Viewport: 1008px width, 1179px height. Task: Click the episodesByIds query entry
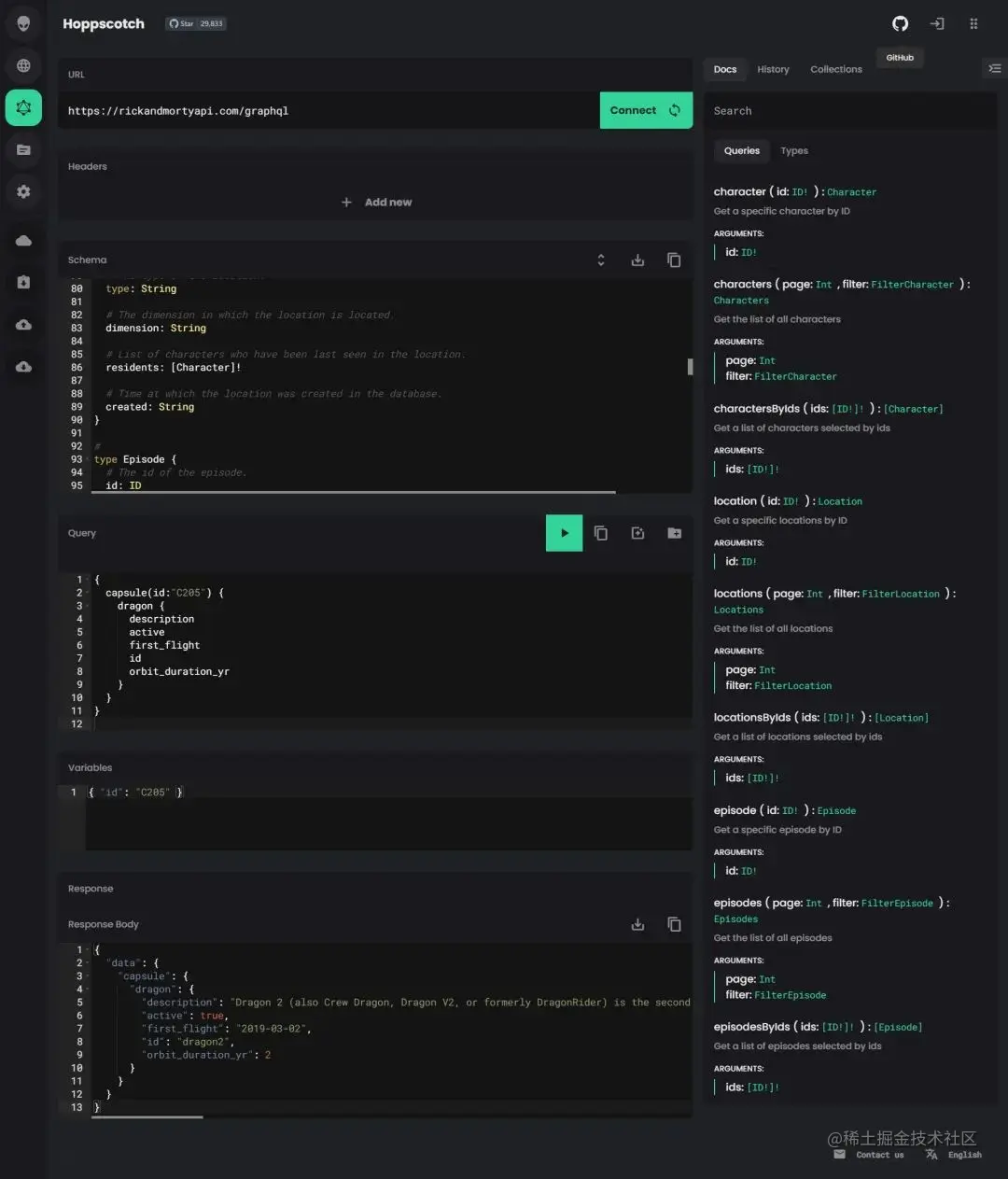751,1027
